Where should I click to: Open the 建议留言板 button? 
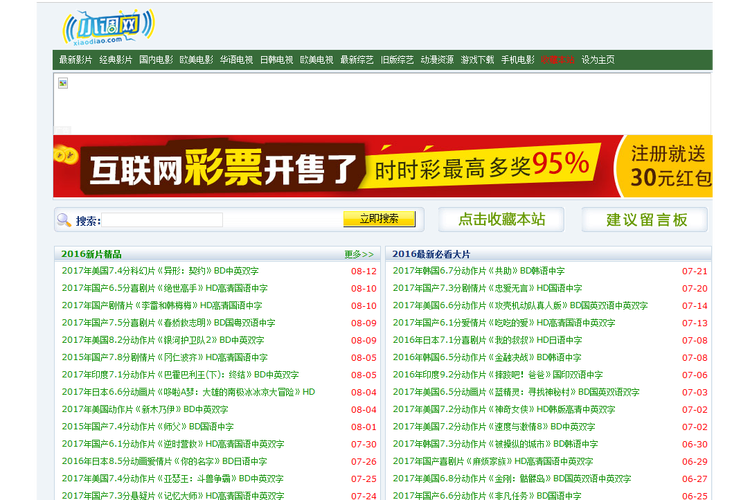(x=647, y=220)
